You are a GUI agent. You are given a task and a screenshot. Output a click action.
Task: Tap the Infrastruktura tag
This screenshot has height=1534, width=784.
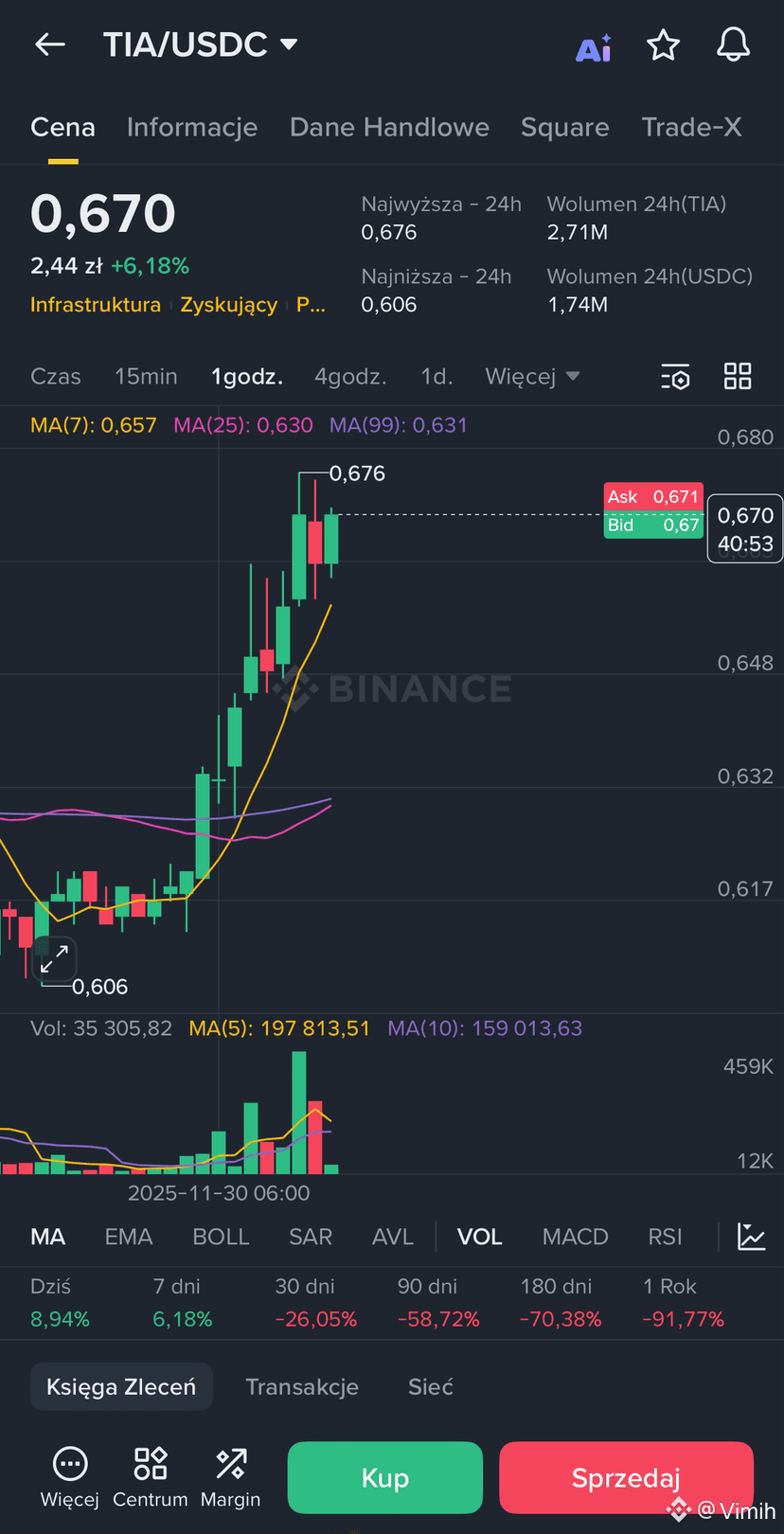click(x=96, y=305)
